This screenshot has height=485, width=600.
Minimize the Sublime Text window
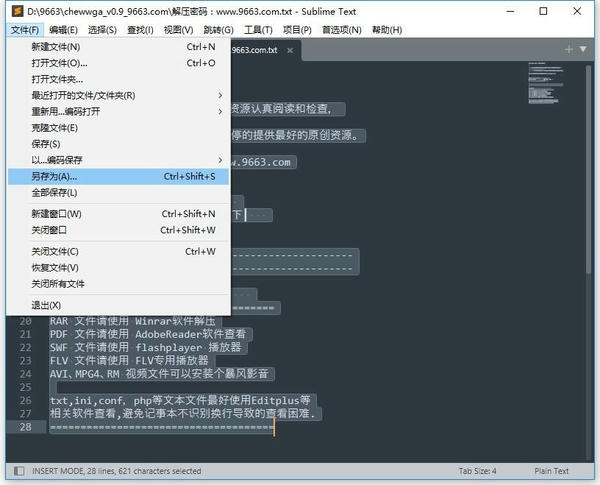(x=510, y=11)
